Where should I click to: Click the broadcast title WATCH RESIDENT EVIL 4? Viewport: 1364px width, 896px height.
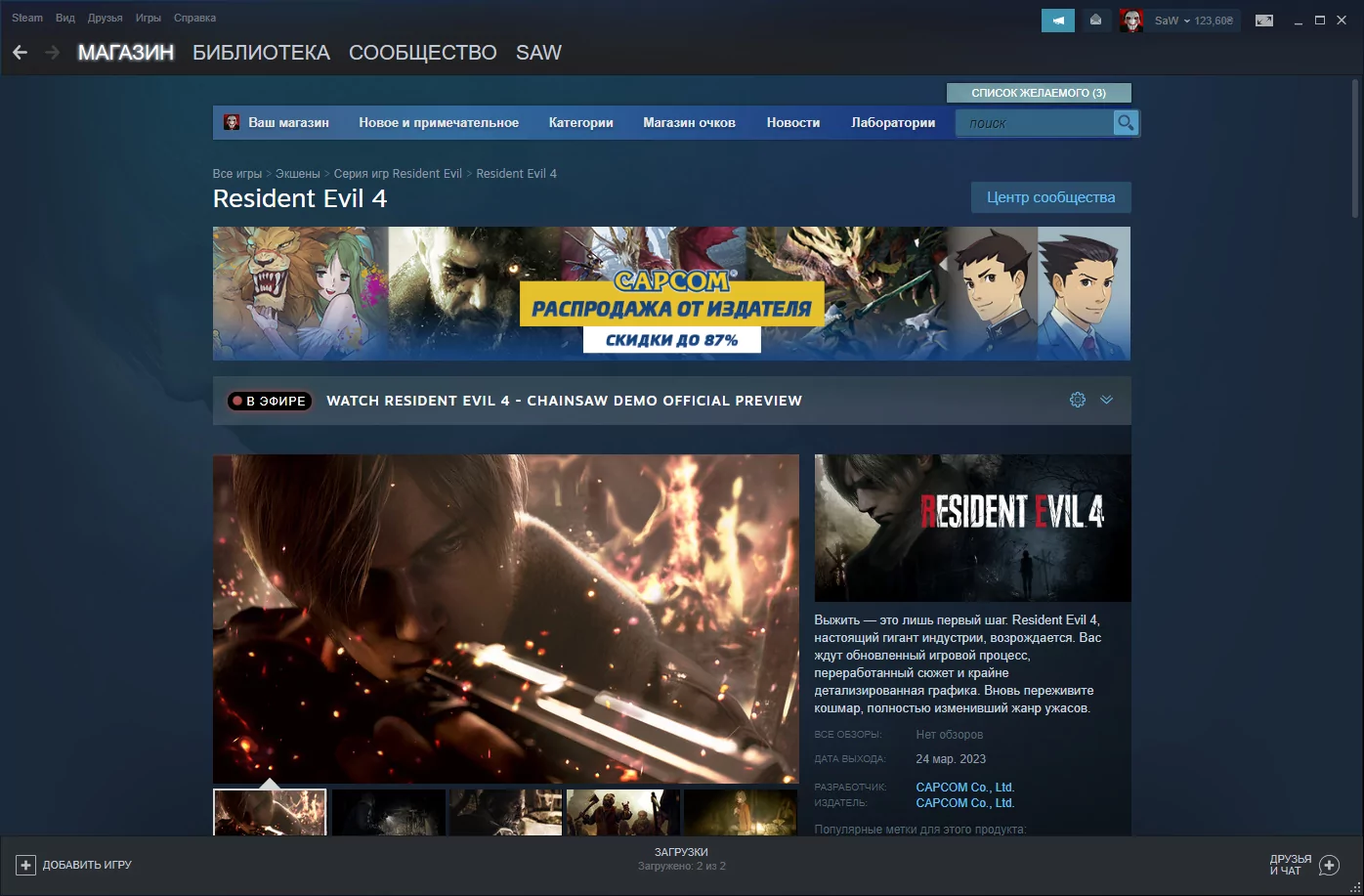coord(564,401)
